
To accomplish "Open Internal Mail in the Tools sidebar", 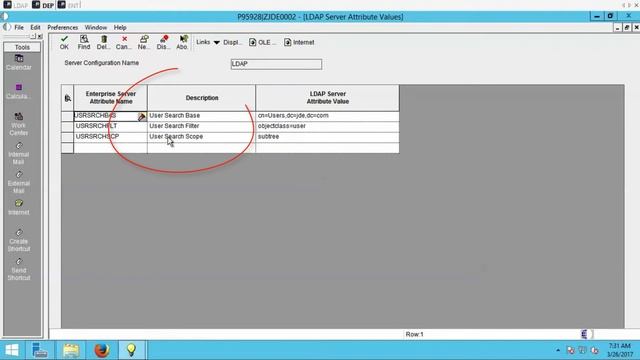I will (19, 153).
